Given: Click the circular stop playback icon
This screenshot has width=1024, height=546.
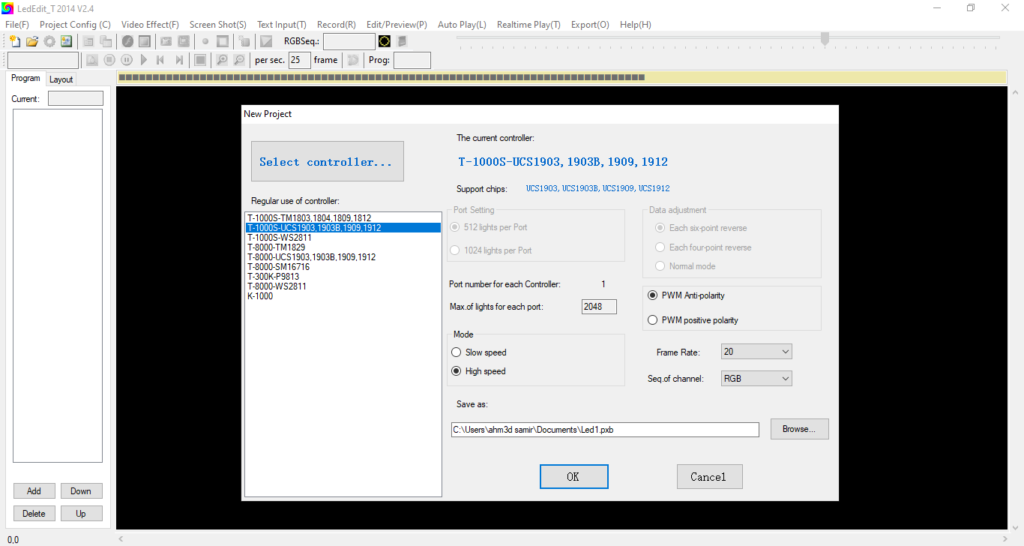Looking at the screenshot, I should tap(110, 60).
